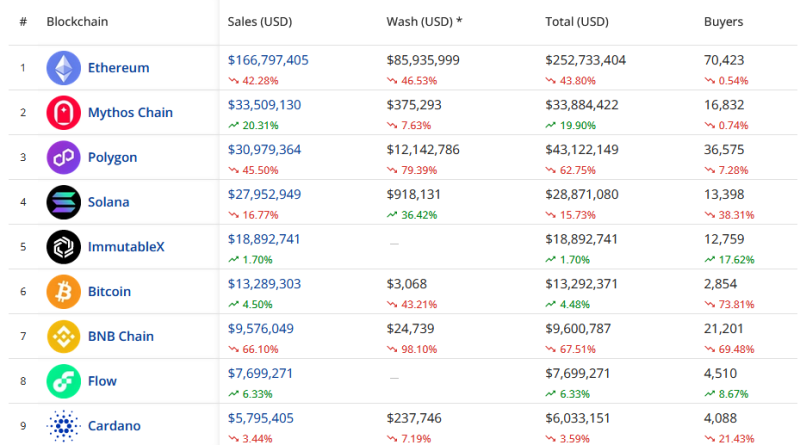Select ImmutableX buyers count 12,759
The height and width of the screenshot is (445, 800).
(x=724, y=239)
